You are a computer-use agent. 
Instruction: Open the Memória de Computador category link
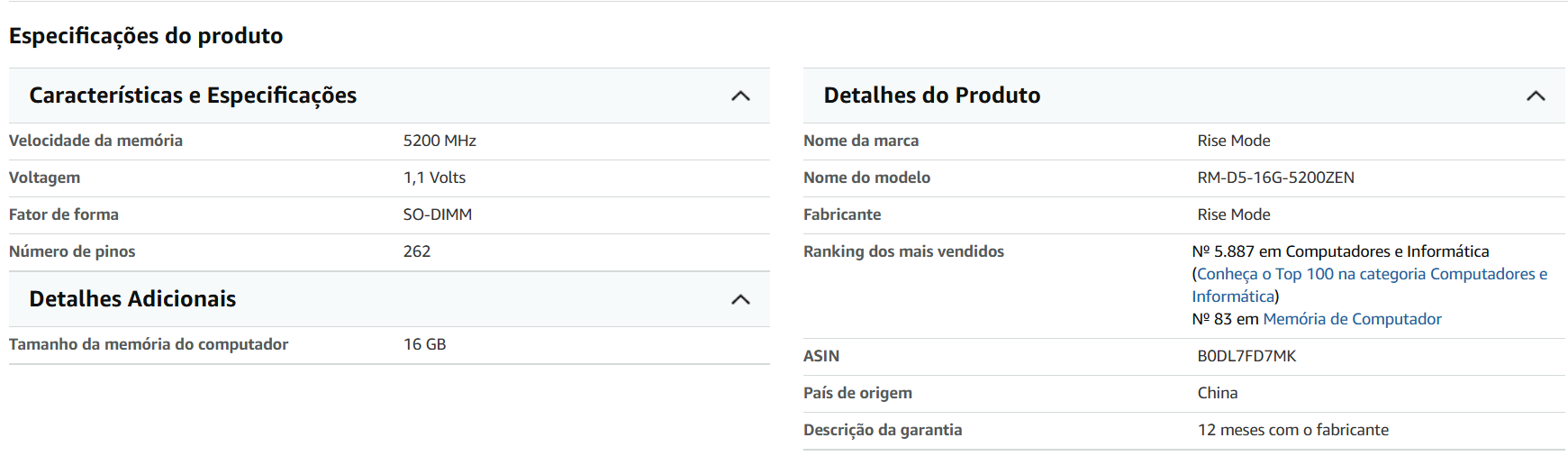(1352, 319)
